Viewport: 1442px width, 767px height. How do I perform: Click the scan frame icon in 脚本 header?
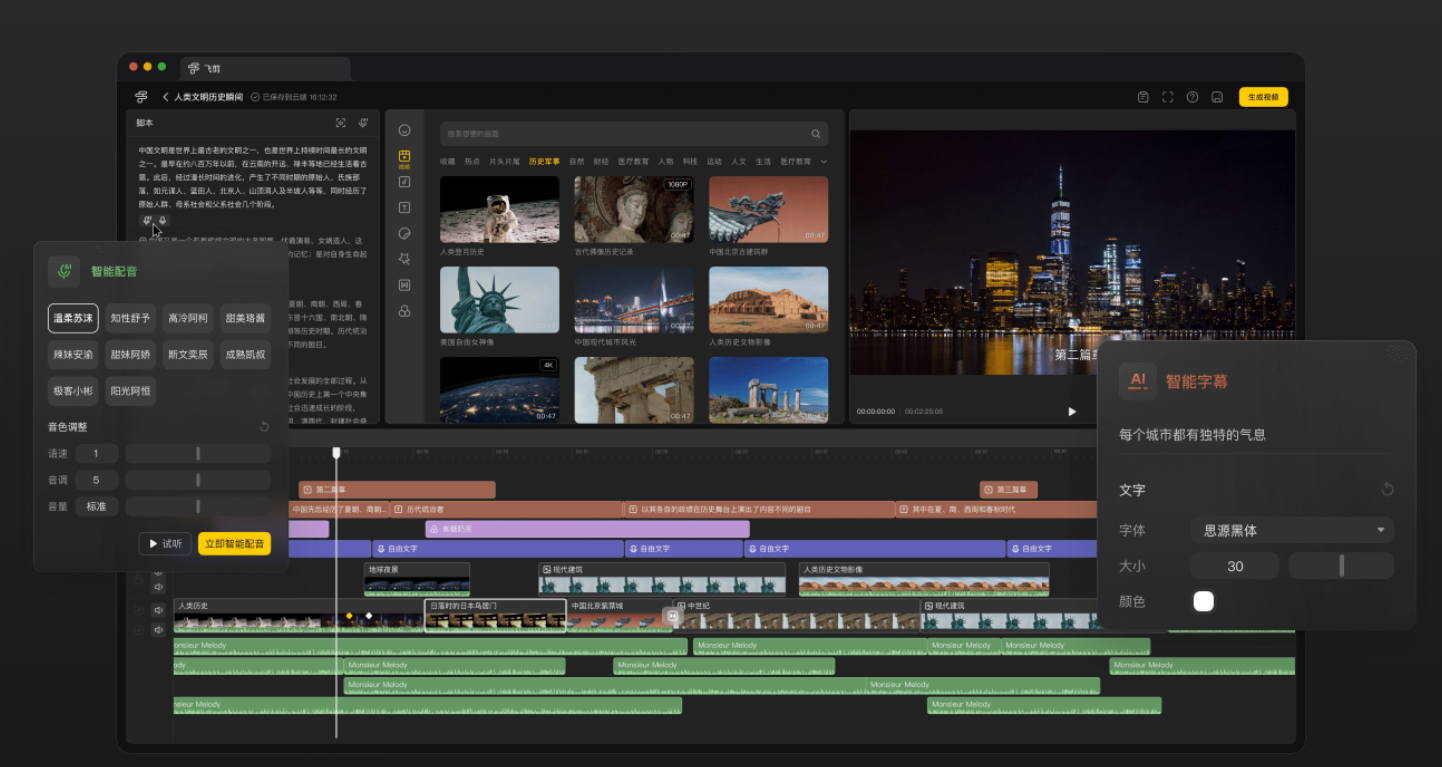coord(341,123)
